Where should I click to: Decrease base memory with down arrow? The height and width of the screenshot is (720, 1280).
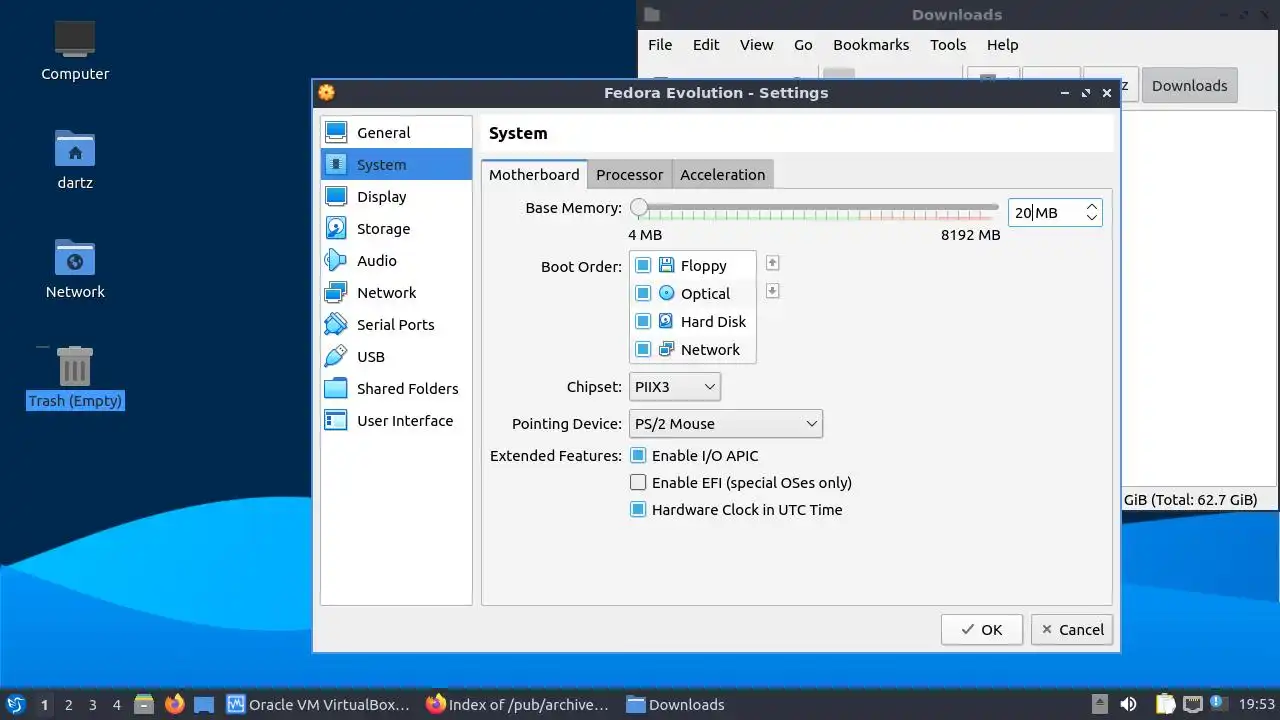[1092, 218]
